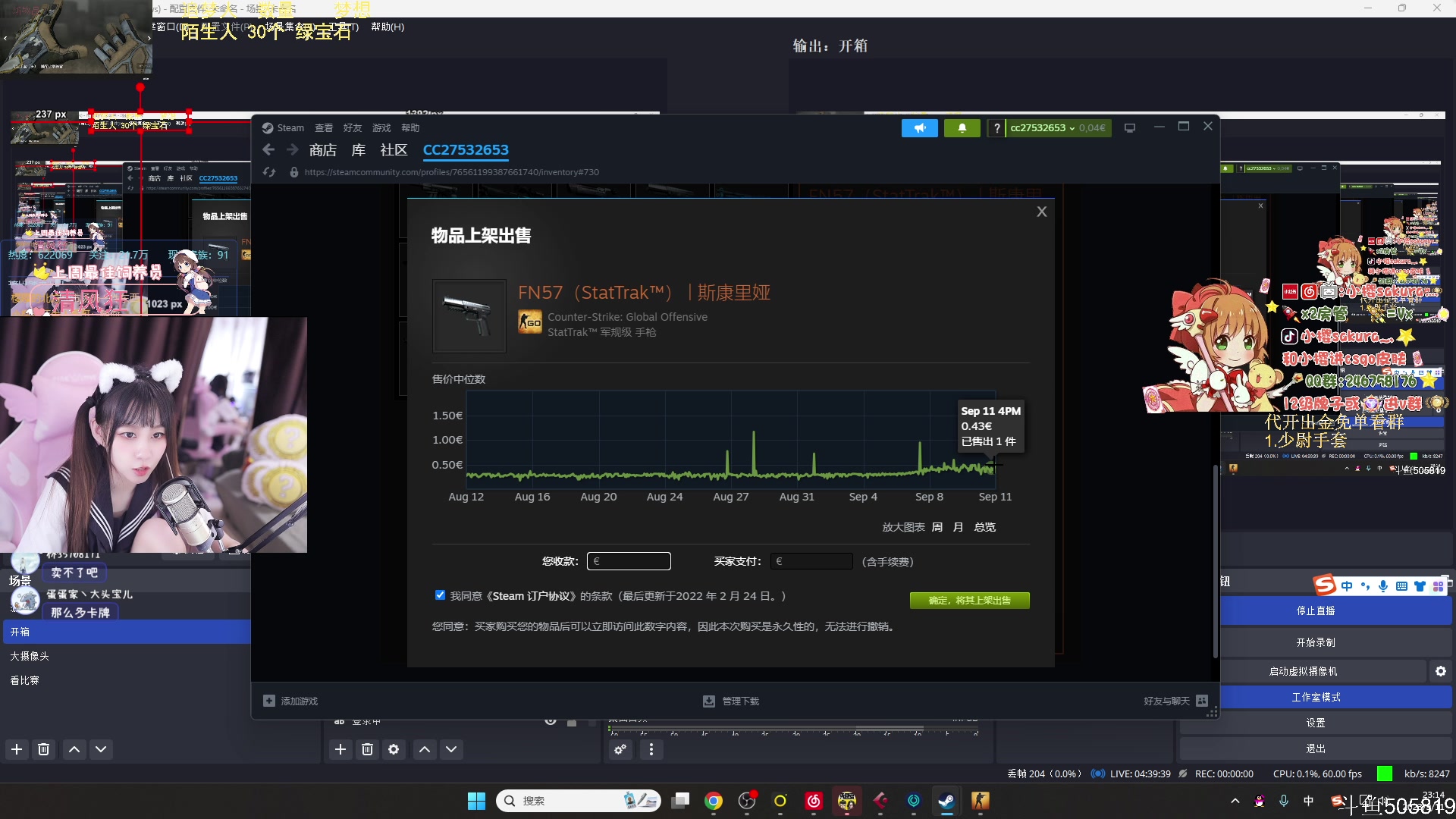Image resolution: width=1456 pixels, height=819 pixels.
Task: Open Steam notifications bell icon
Action: [962, 127]
